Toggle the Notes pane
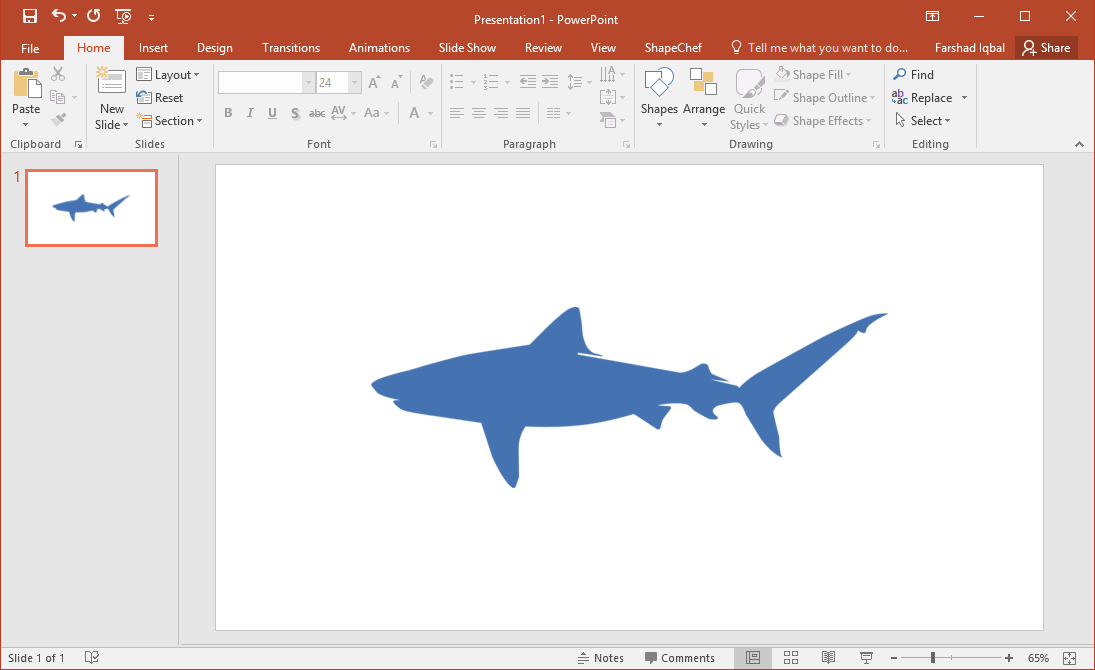The width and height of the screenshot is (1095, 670). [600, 658]
